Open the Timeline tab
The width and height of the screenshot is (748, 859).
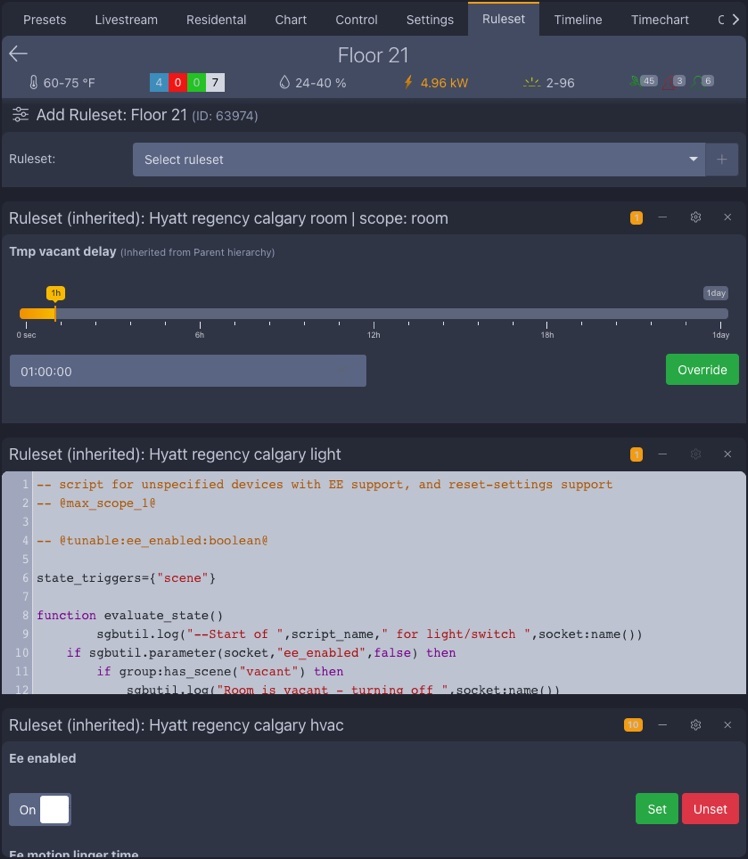coord(578,20)
